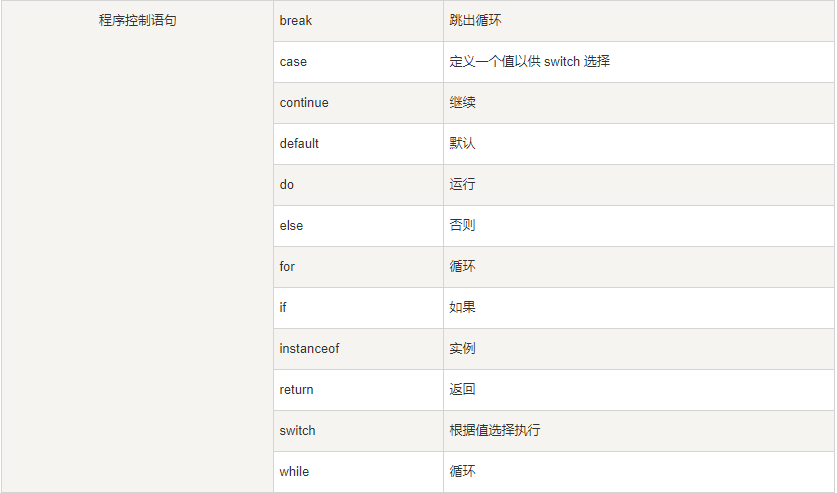The image size is (837, 493).
Task: Click the 'instanceof' keyword cell
Action: [309, 348]
